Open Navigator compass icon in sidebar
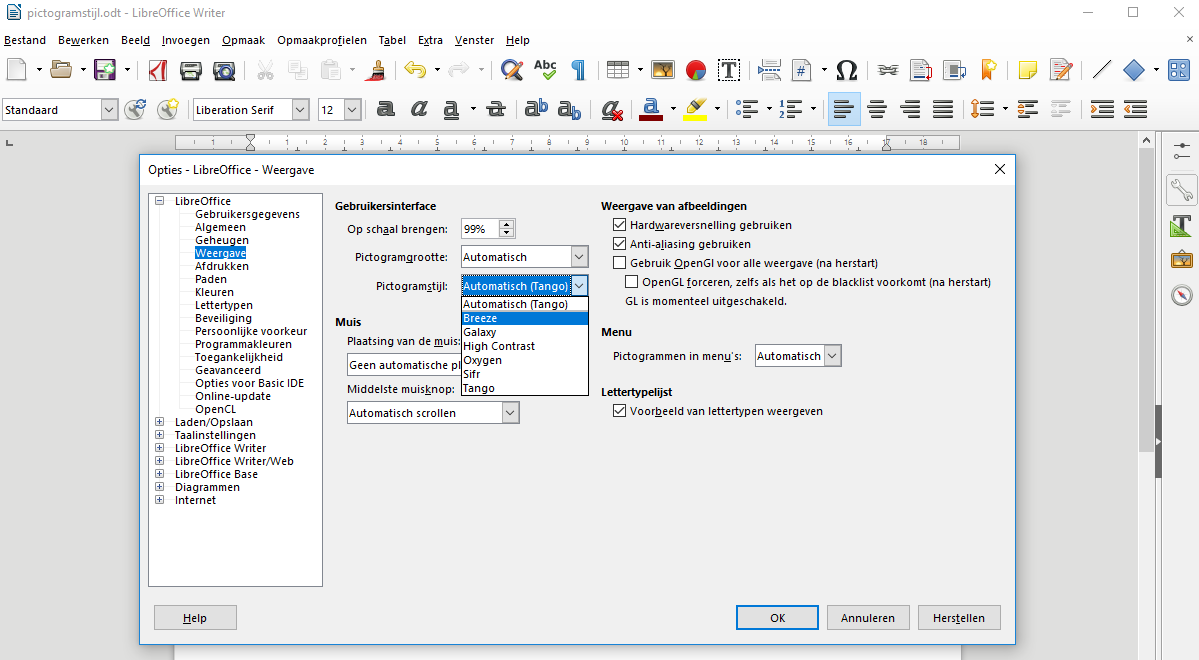This screenshot has height=660, width=1199. point(1182,295)
